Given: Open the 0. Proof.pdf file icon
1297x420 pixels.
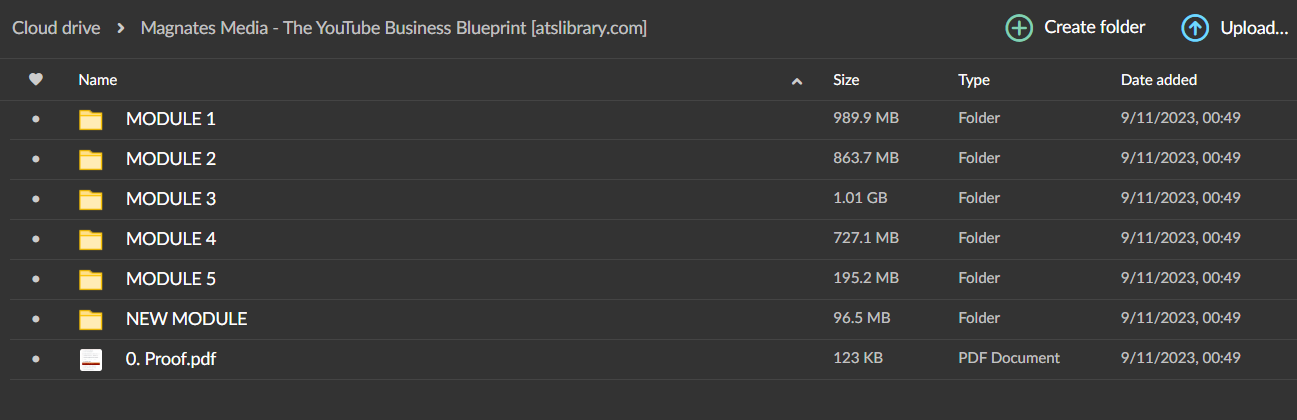Looking at the screenshot, I should pos(91,359).
